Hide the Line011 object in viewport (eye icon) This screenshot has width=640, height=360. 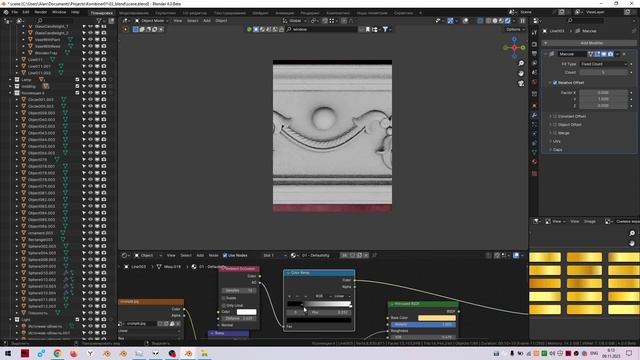point(91,60)
